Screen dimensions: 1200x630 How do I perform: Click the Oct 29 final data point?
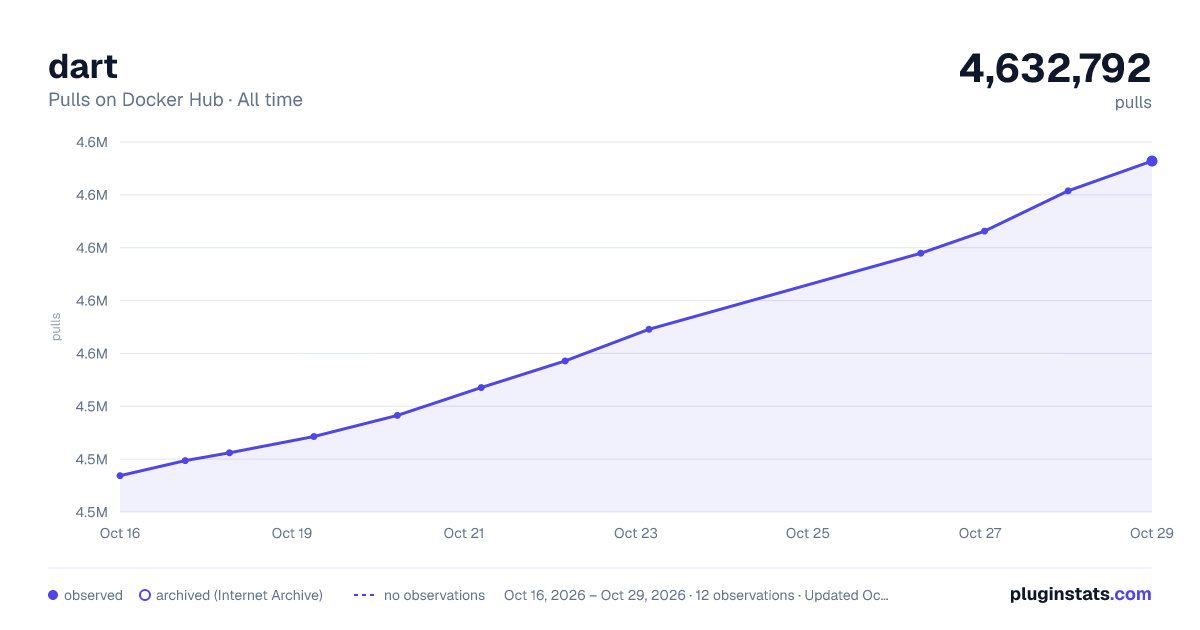click(1152, 161)
